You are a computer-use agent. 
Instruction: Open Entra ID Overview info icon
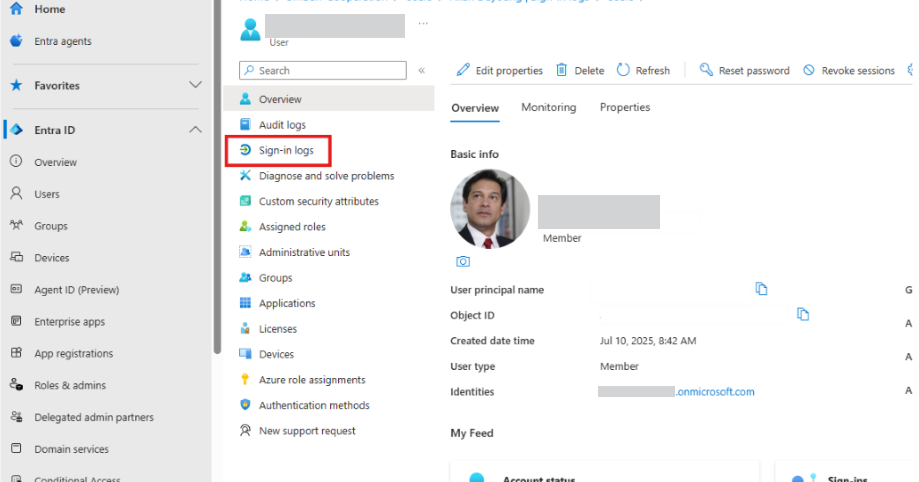(x=16, y=161)
